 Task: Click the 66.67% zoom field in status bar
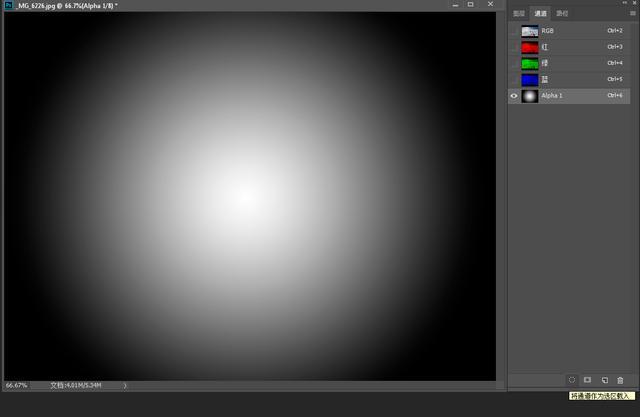(x=17, y=385)
